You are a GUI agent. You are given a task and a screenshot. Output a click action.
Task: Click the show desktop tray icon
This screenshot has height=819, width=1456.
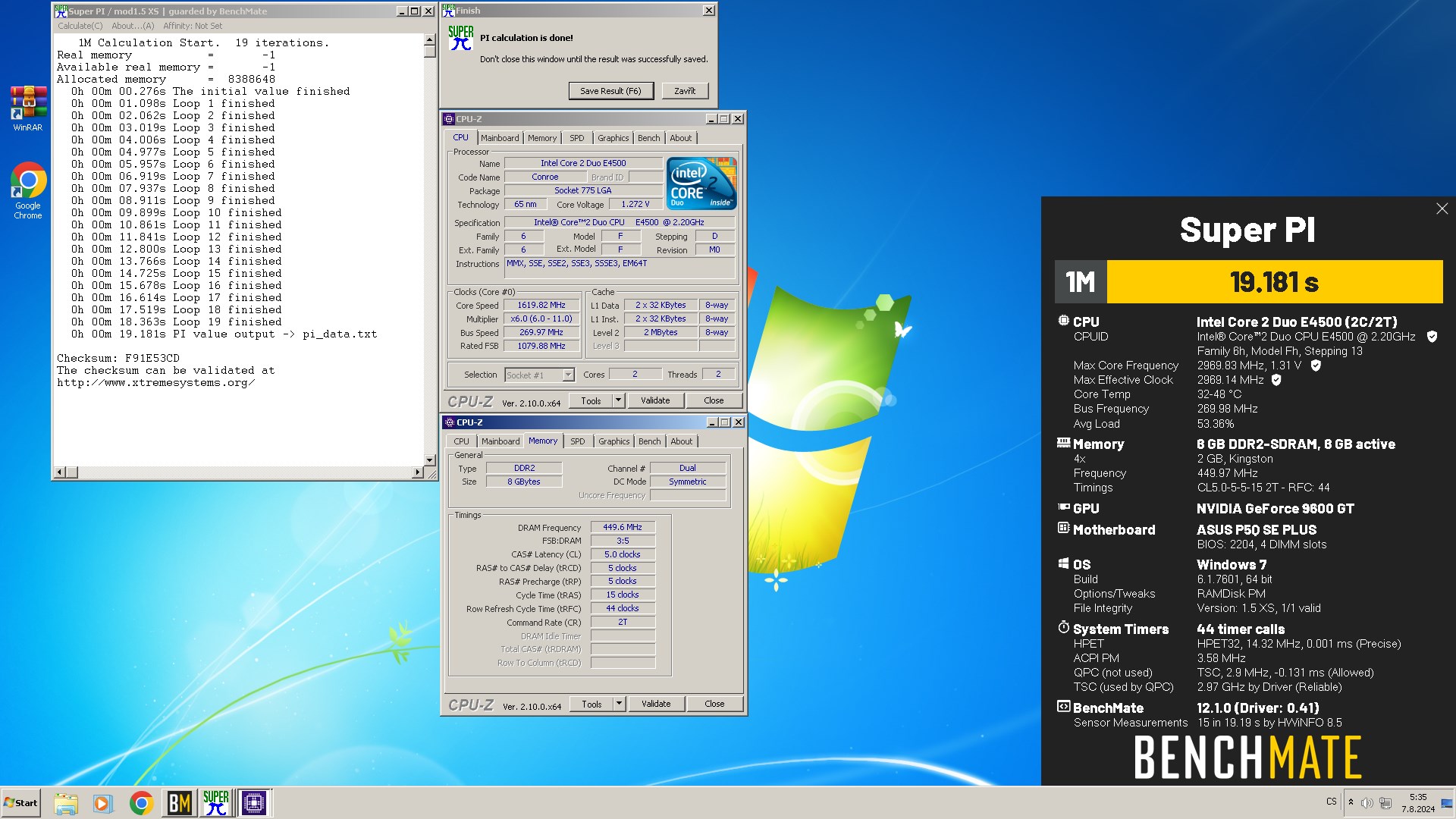coord(1447,803)
